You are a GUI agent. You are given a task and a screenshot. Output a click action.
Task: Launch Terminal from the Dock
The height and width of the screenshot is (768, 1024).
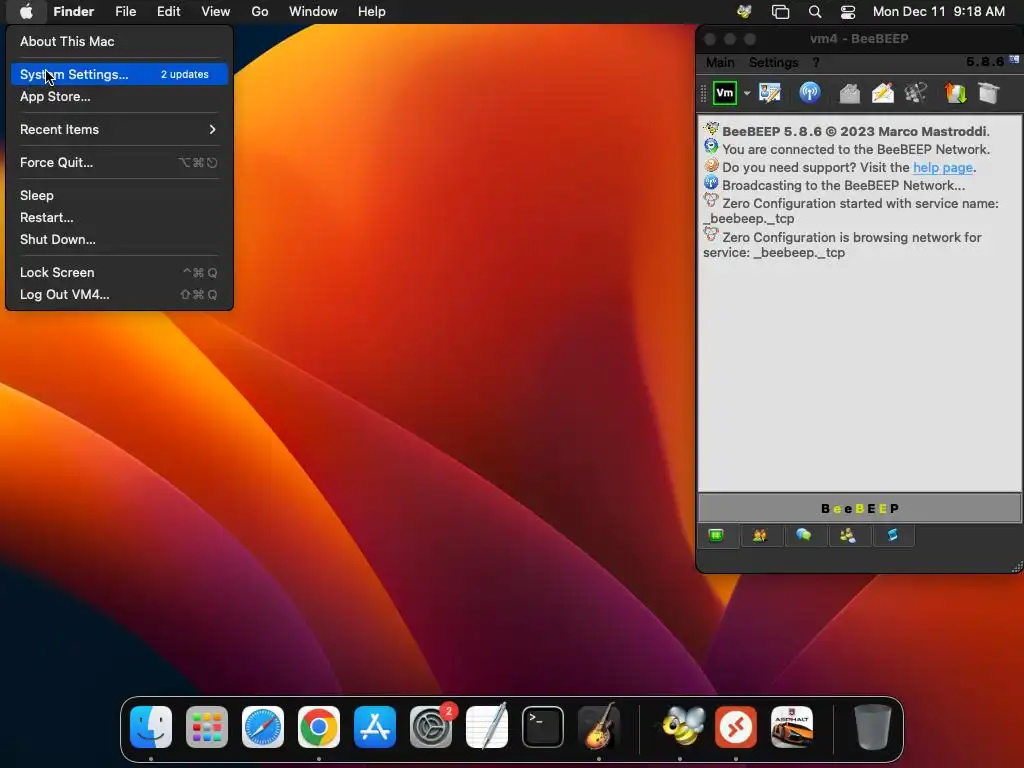click(x=543, y=727)
